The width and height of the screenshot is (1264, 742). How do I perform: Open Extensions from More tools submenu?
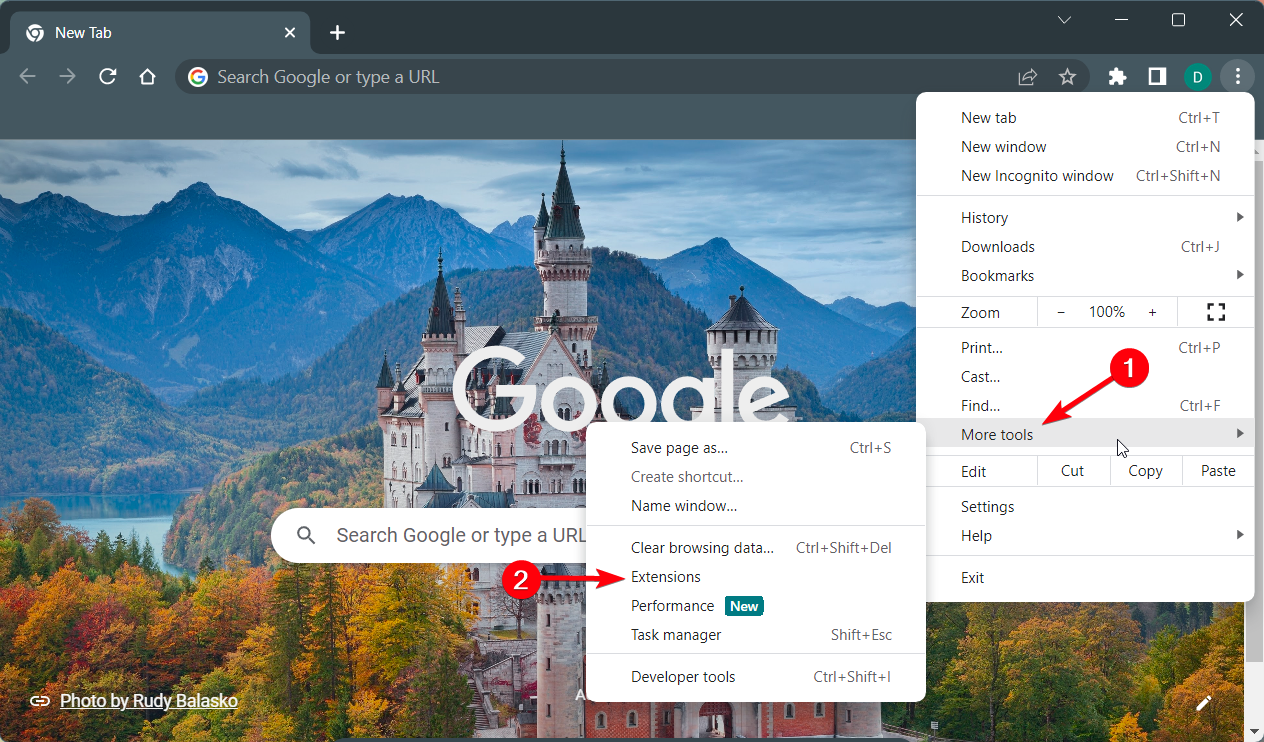pyautogui.click(x=756, y=577)
